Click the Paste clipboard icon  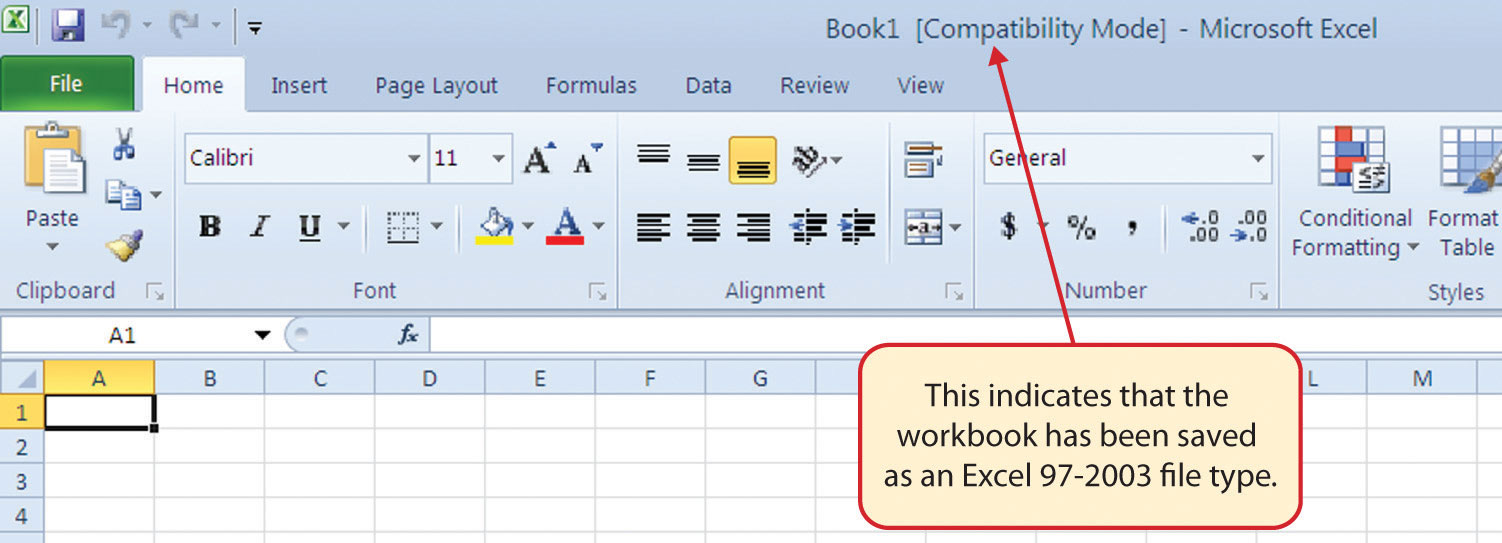pos(53,159)
